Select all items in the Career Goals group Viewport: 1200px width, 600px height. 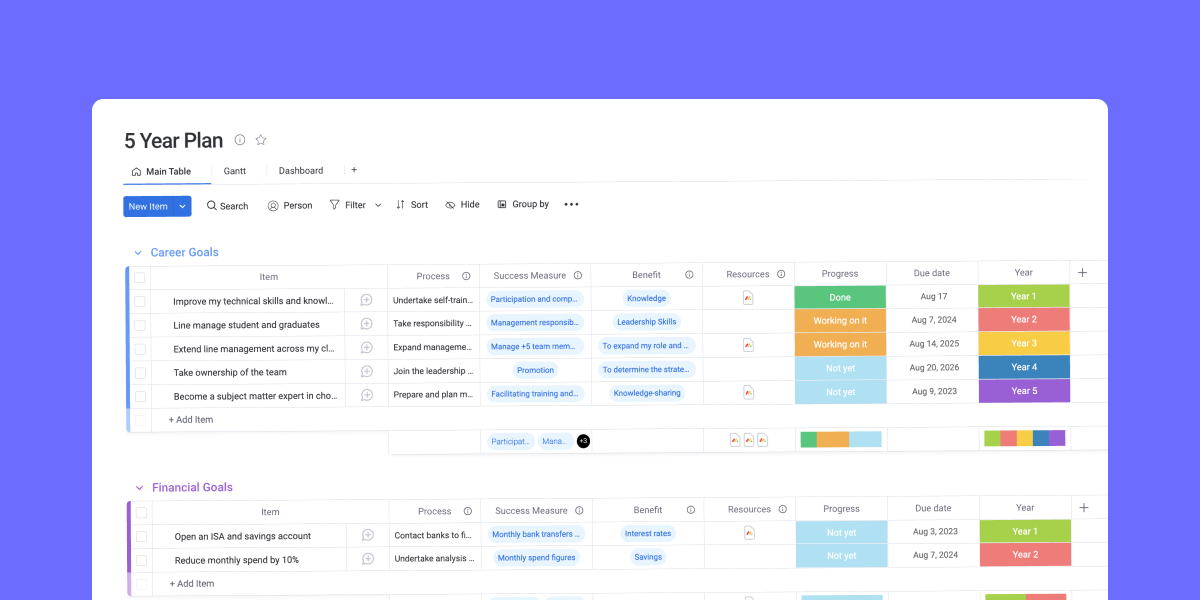(139, 277)
